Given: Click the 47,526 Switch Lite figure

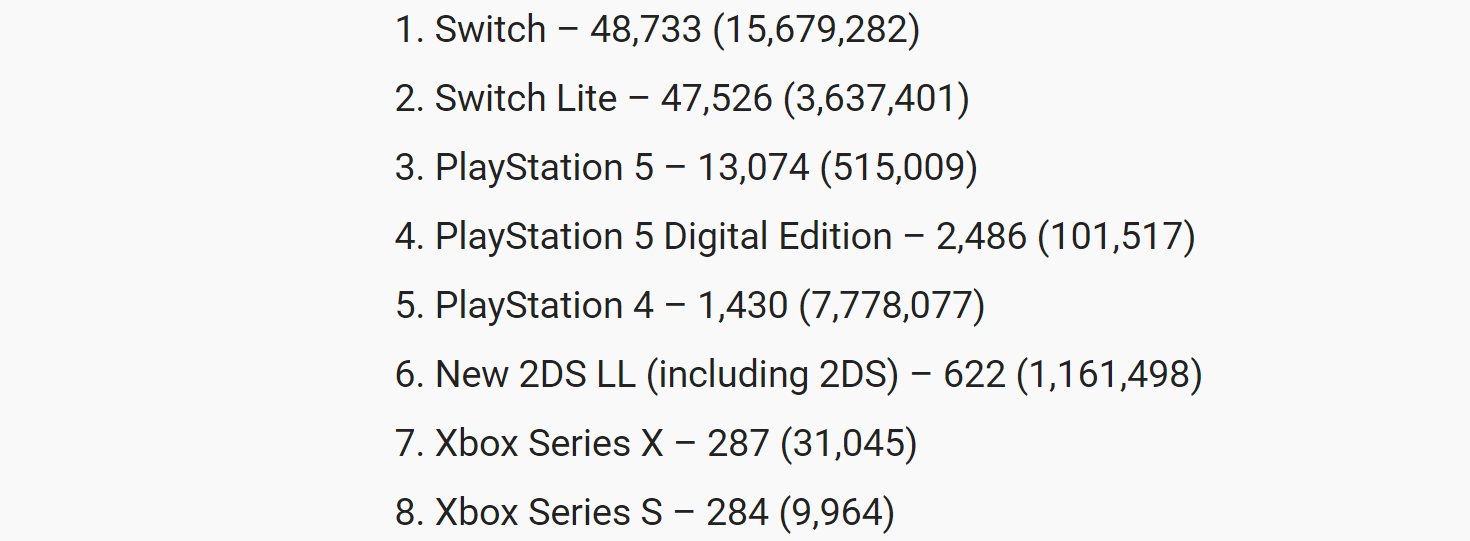Looking at the screenshot, I should [717, 99].
